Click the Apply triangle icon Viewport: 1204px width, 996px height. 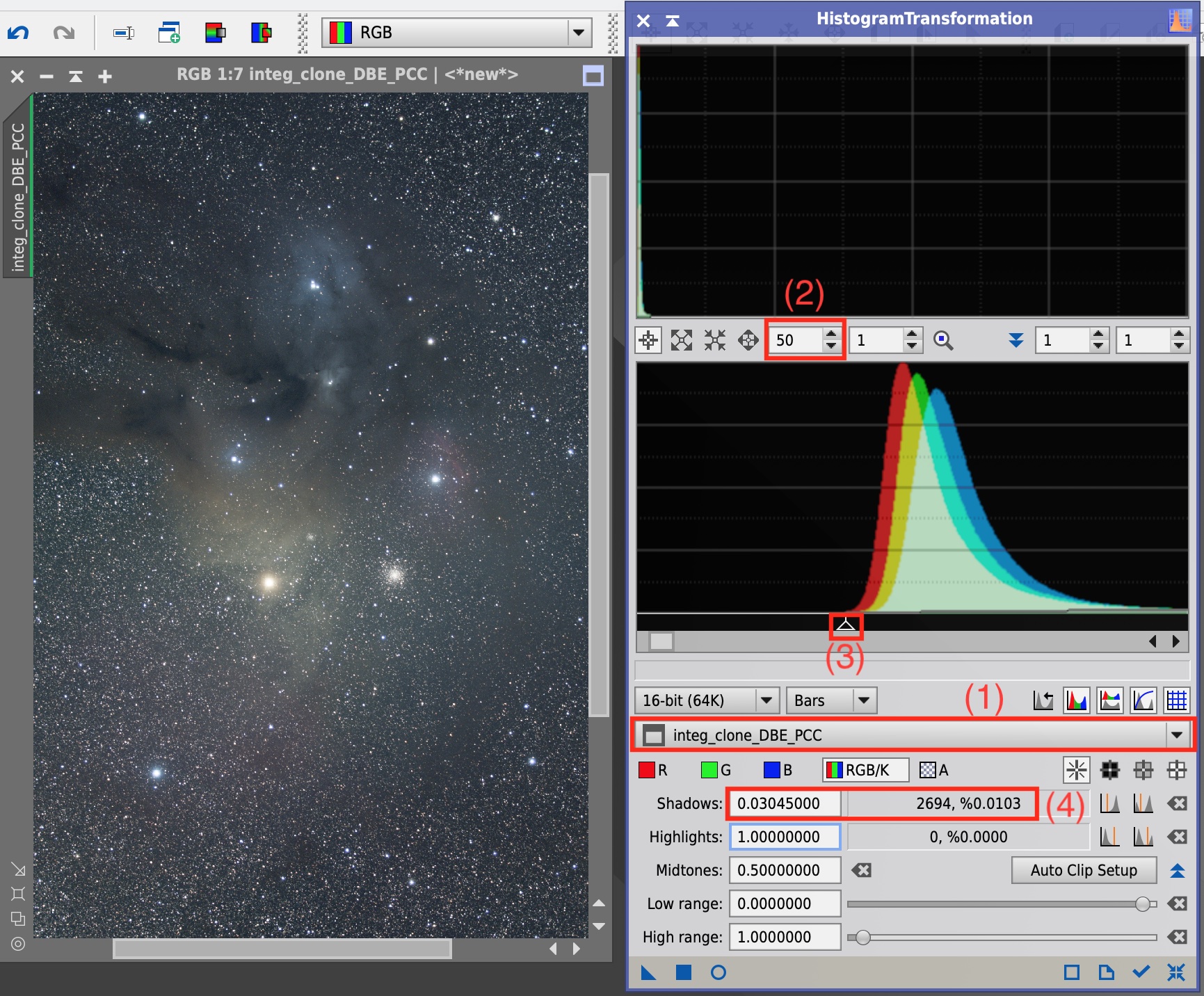(x=648, y=972)
